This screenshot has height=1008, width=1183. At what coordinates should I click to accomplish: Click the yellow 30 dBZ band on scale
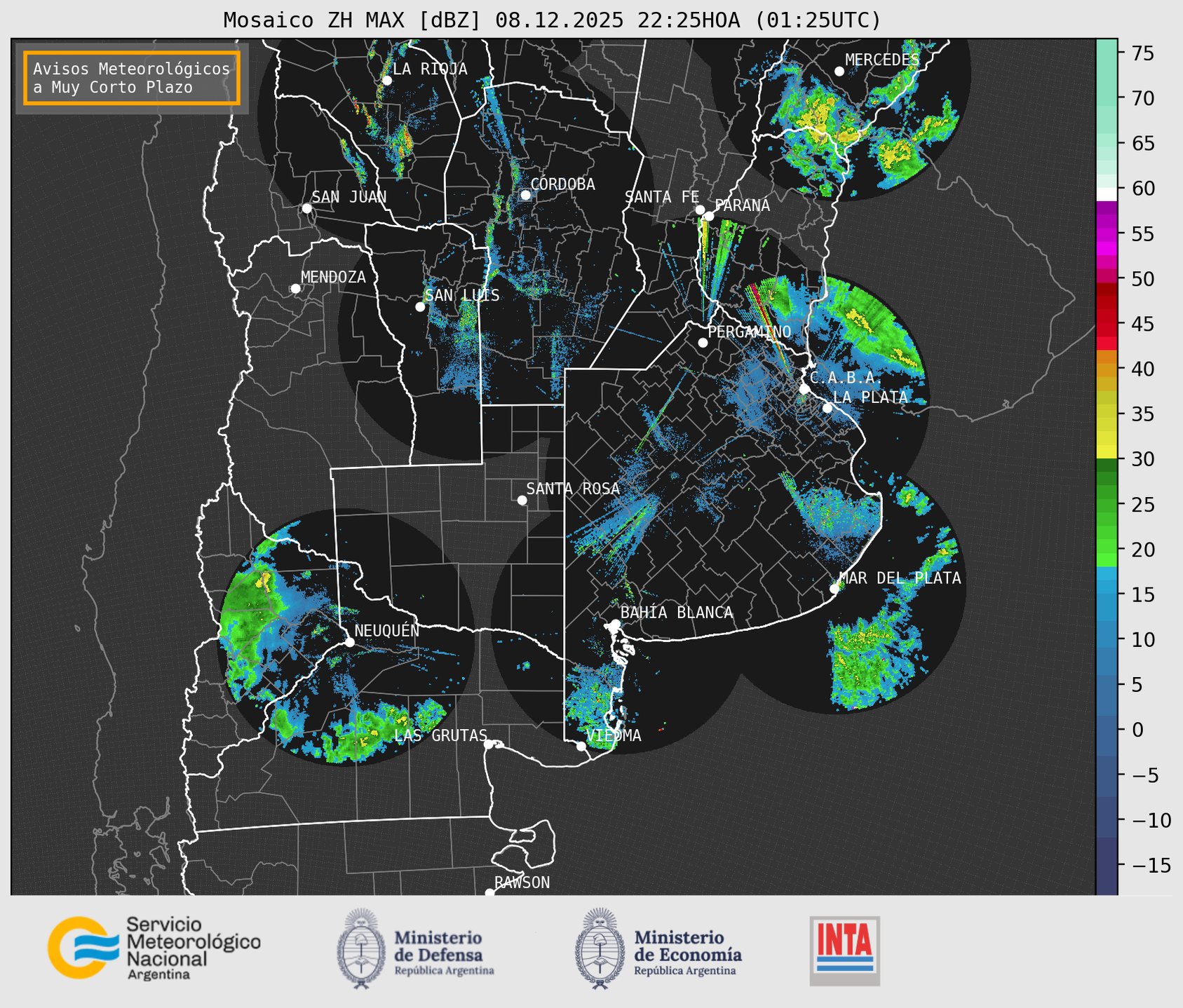pos(1107,452)
